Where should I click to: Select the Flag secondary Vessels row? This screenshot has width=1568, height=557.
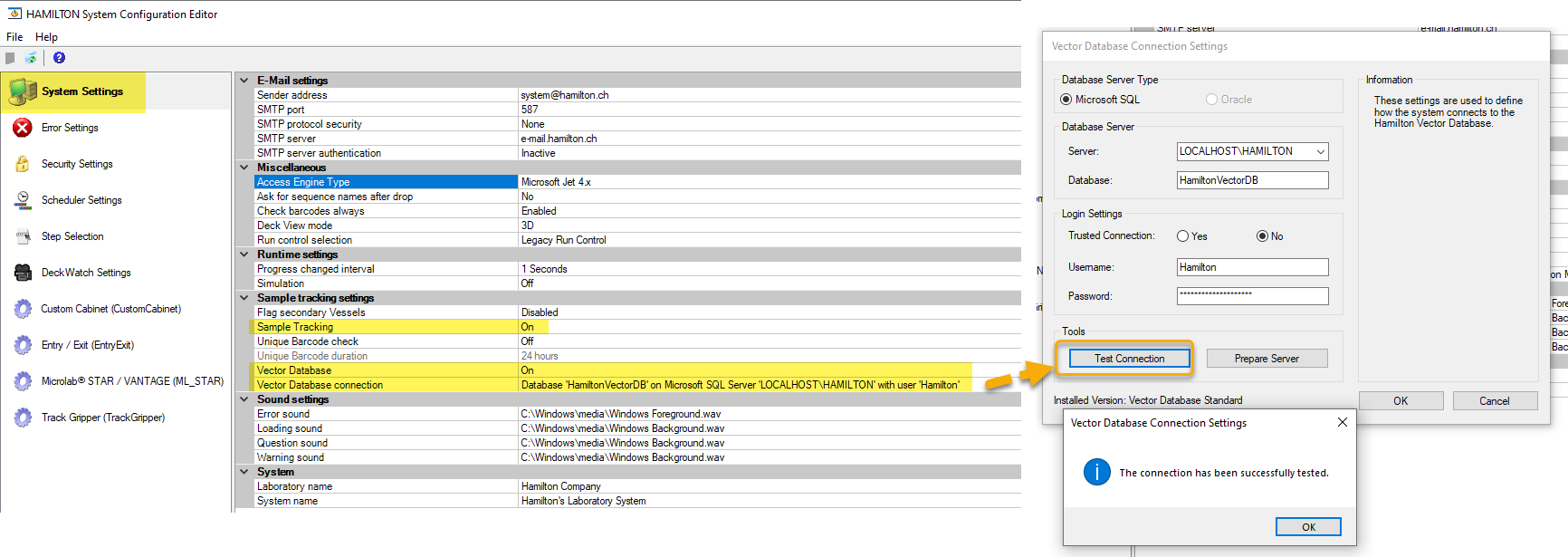(x=637, y=312)
